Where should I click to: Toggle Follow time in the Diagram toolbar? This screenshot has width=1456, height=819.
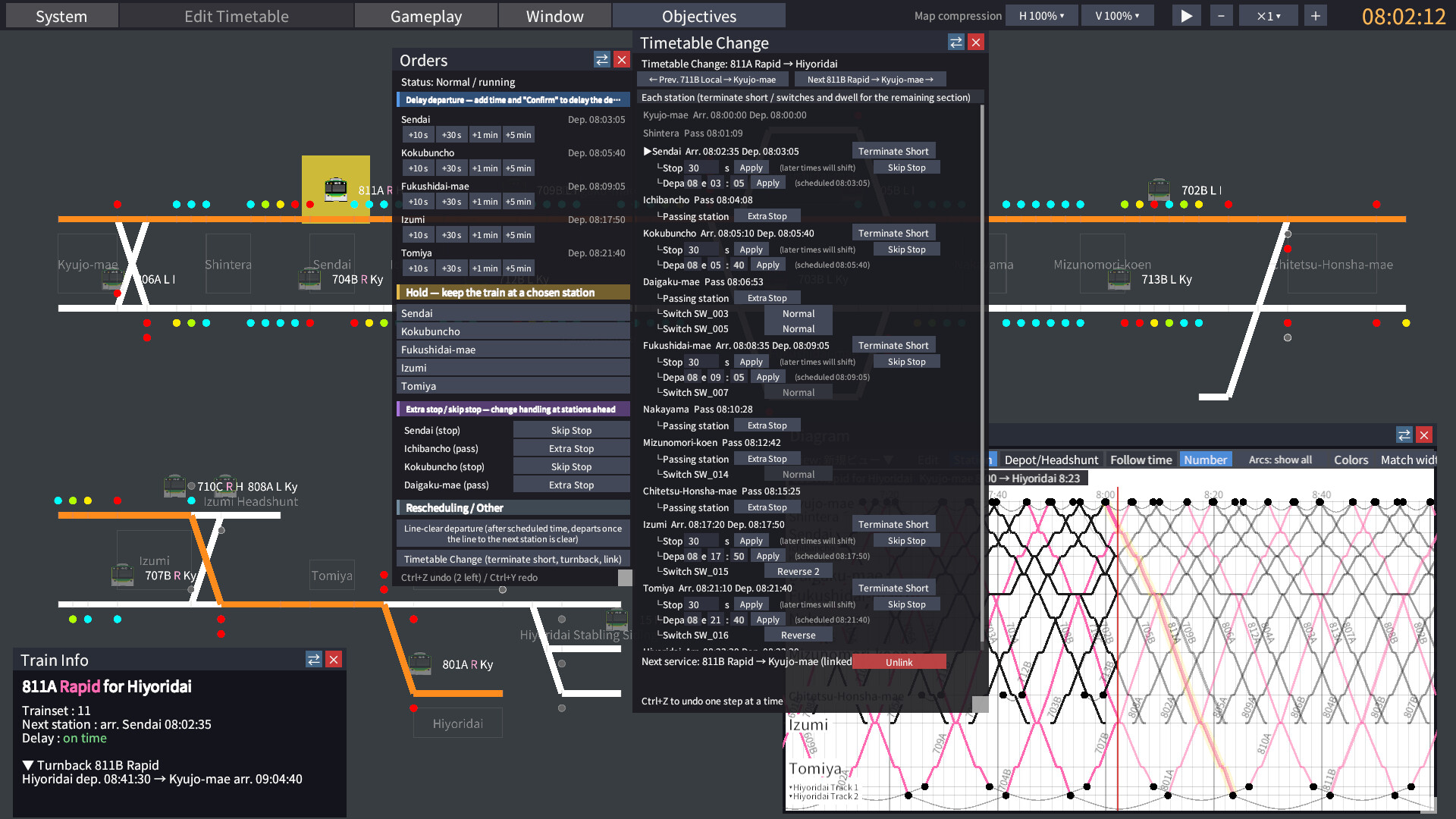coord(1141,460)
